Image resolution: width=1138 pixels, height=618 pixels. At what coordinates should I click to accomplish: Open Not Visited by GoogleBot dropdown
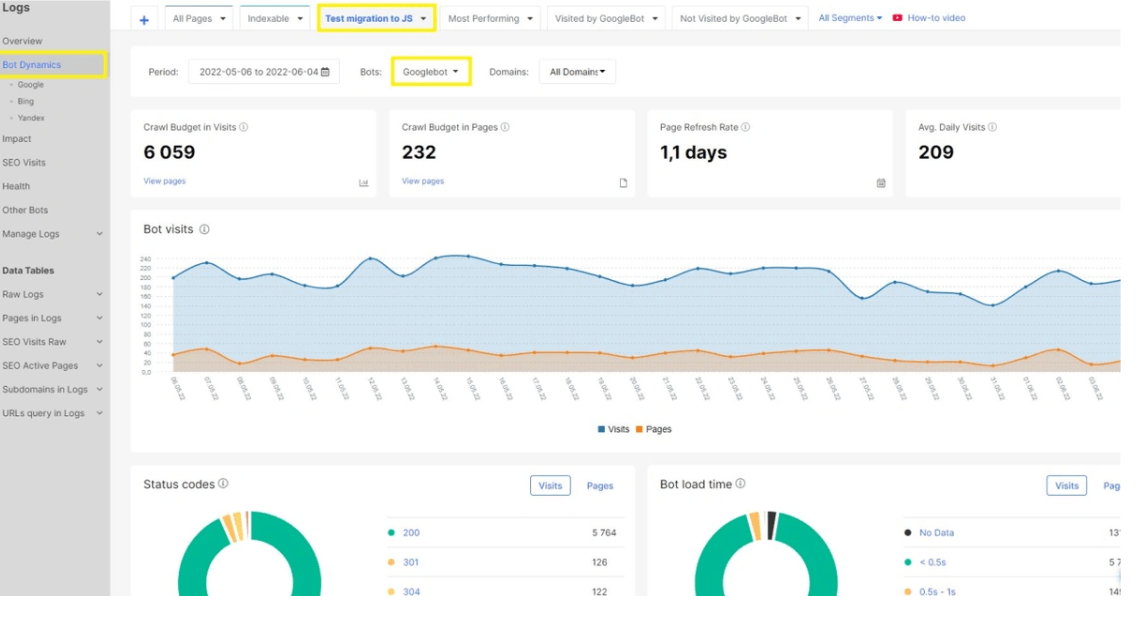(x=740, y=19)
